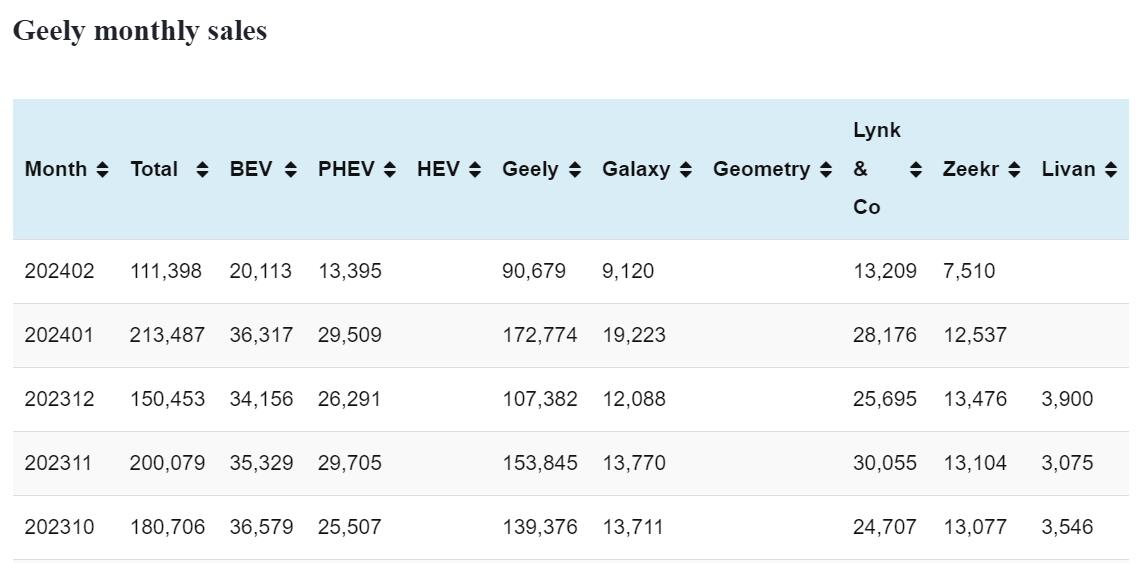Sort table by the Total sort icon
1137x563 pixels.
202,170
